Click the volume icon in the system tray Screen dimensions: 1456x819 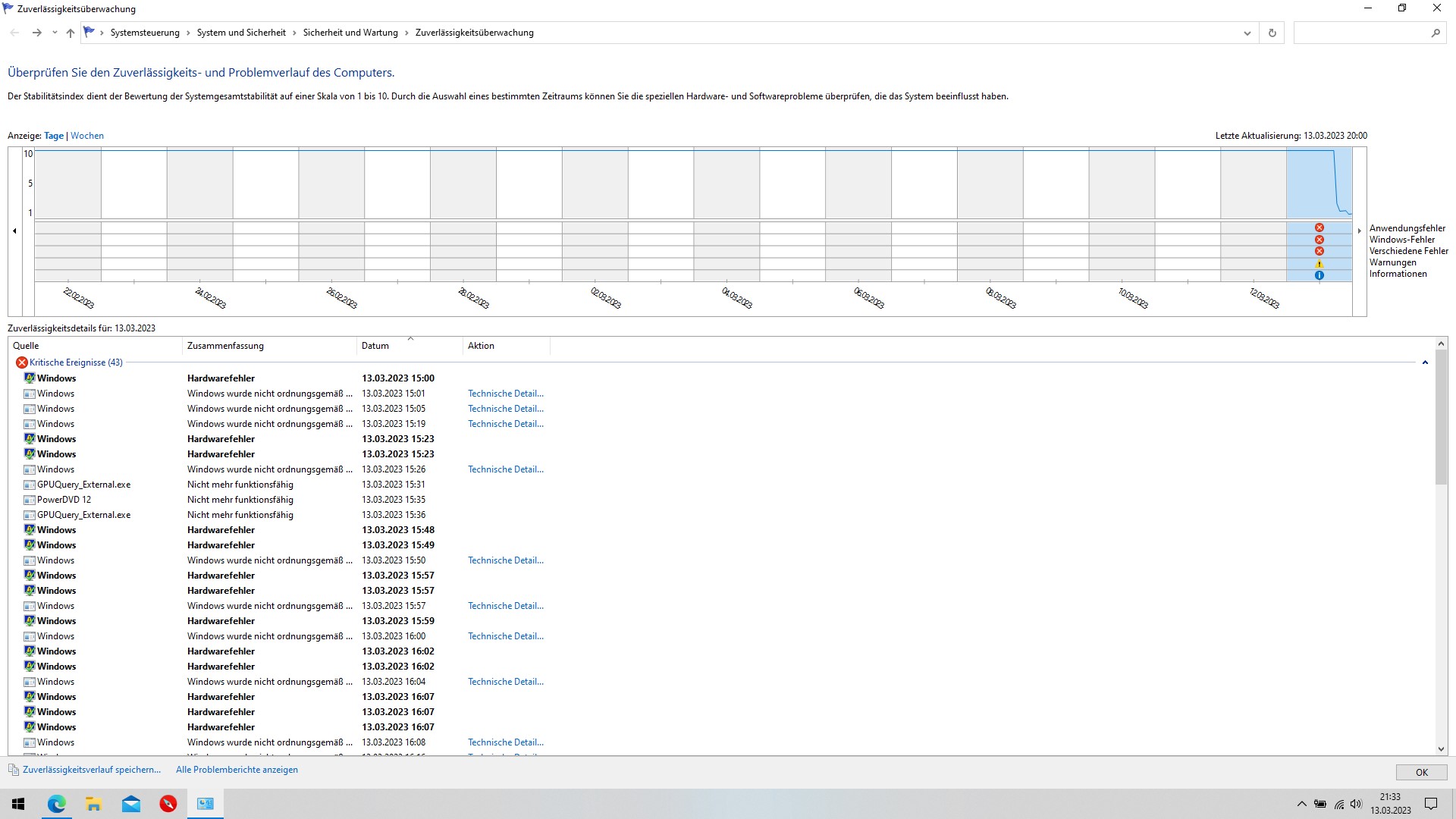tap(1356, 804)
